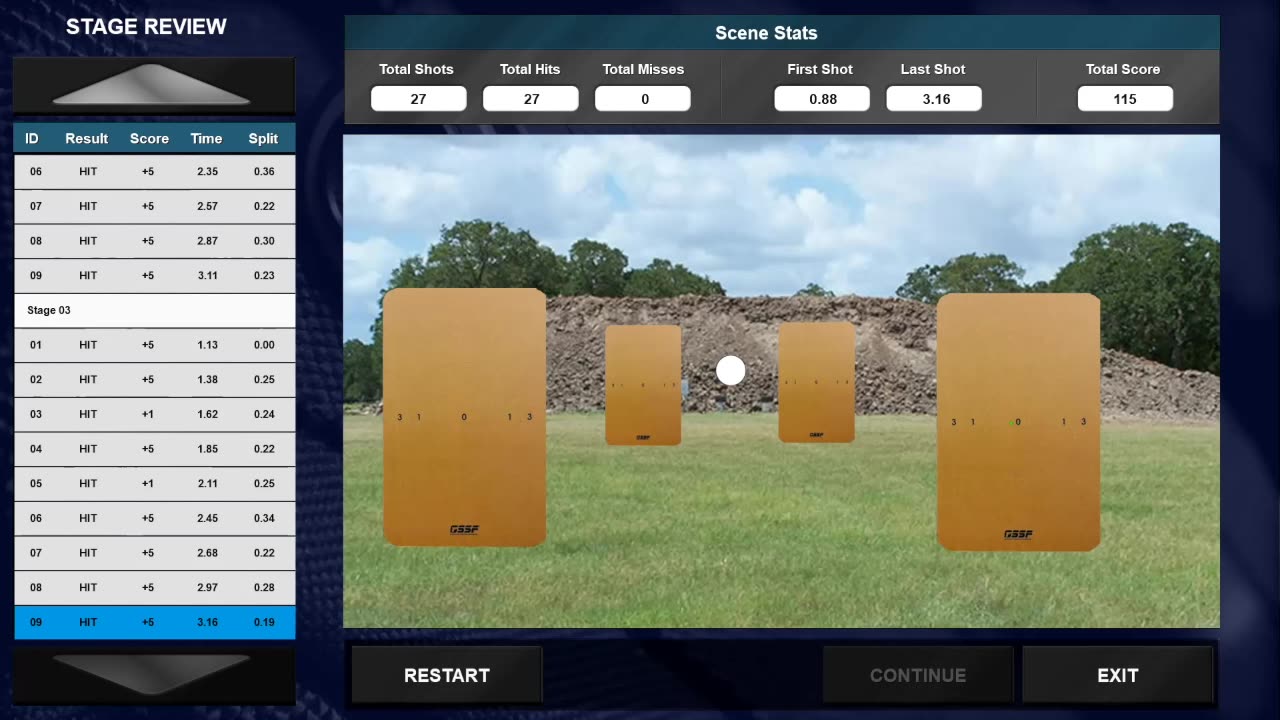Click the First Shot value 0.88
The width and height of the screenshot is (1280, 720).
(x=822, y=99)
